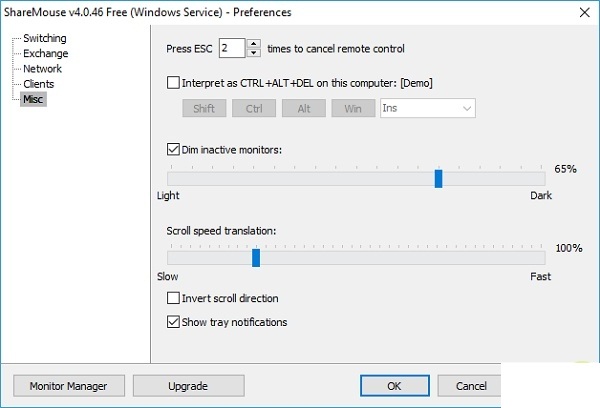
Task: Go to Network settings
Action: tap(43, 69)
